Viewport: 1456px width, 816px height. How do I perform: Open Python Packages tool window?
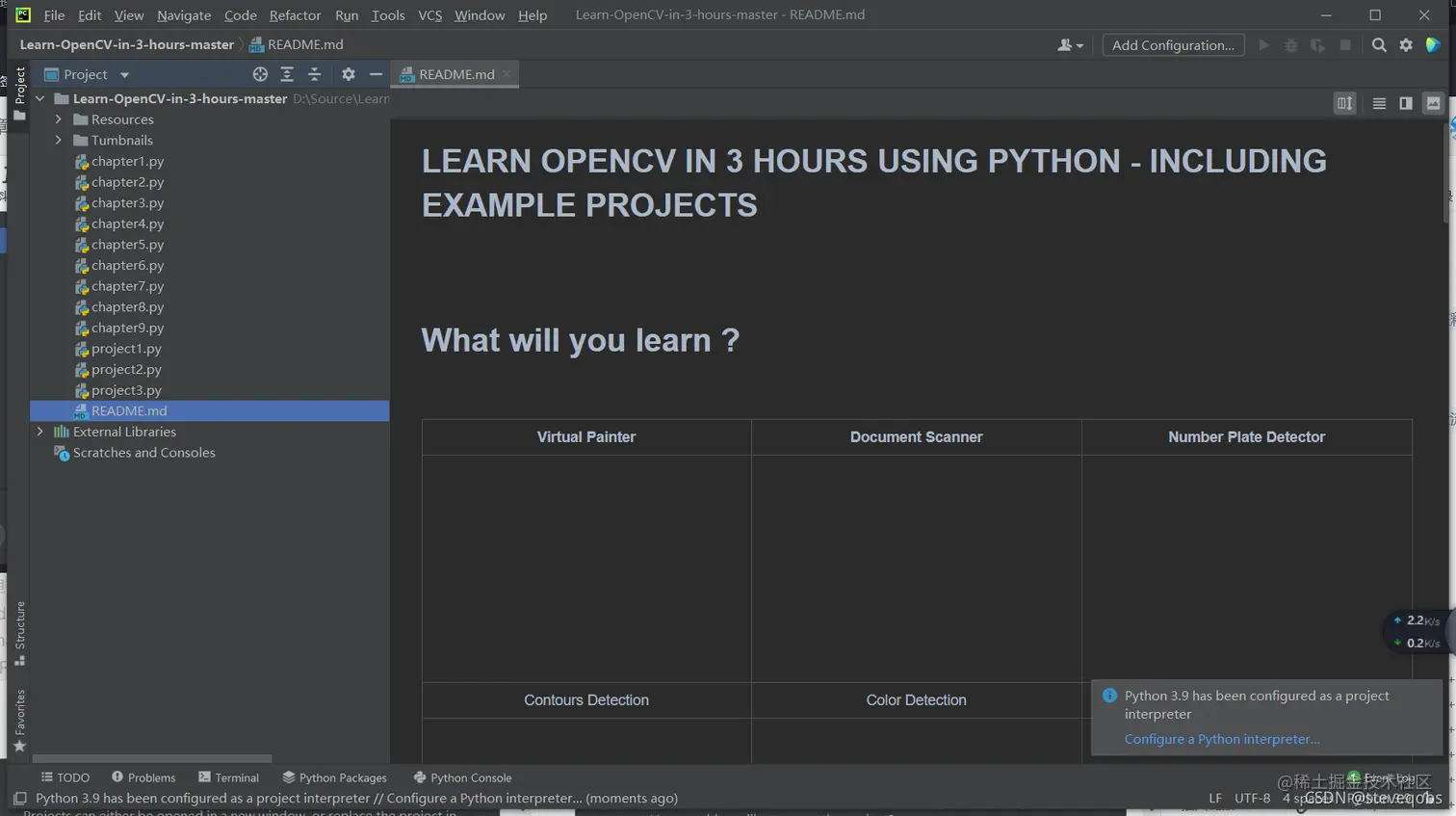(334, 777)
